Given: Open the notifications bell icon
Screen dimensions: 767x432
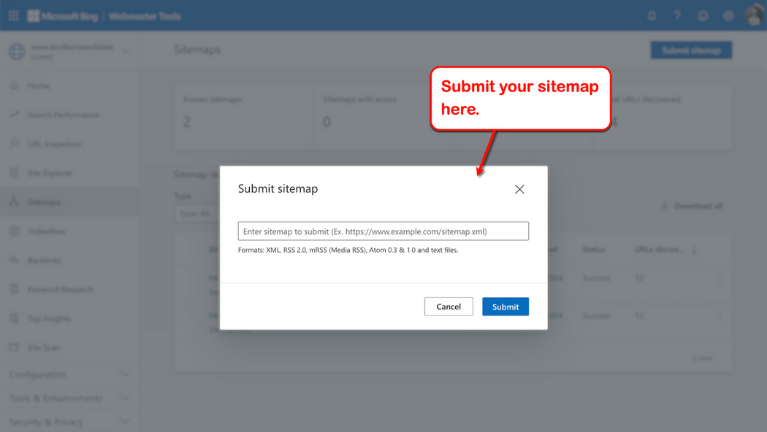Looking at the screenshot, I should (x=651, y=16).
